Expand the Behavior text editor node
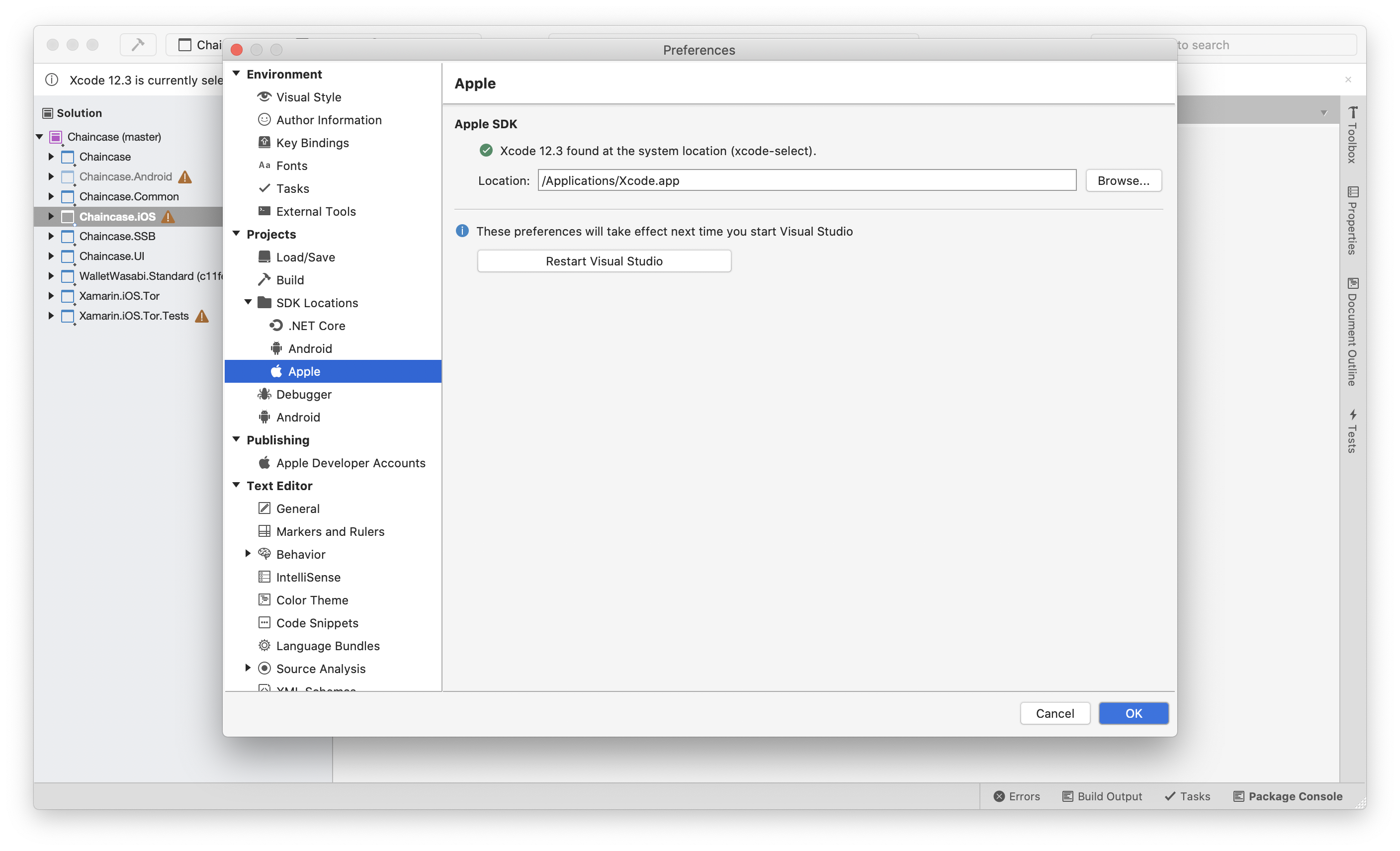 pyautogui.click(x=248, y=554)
